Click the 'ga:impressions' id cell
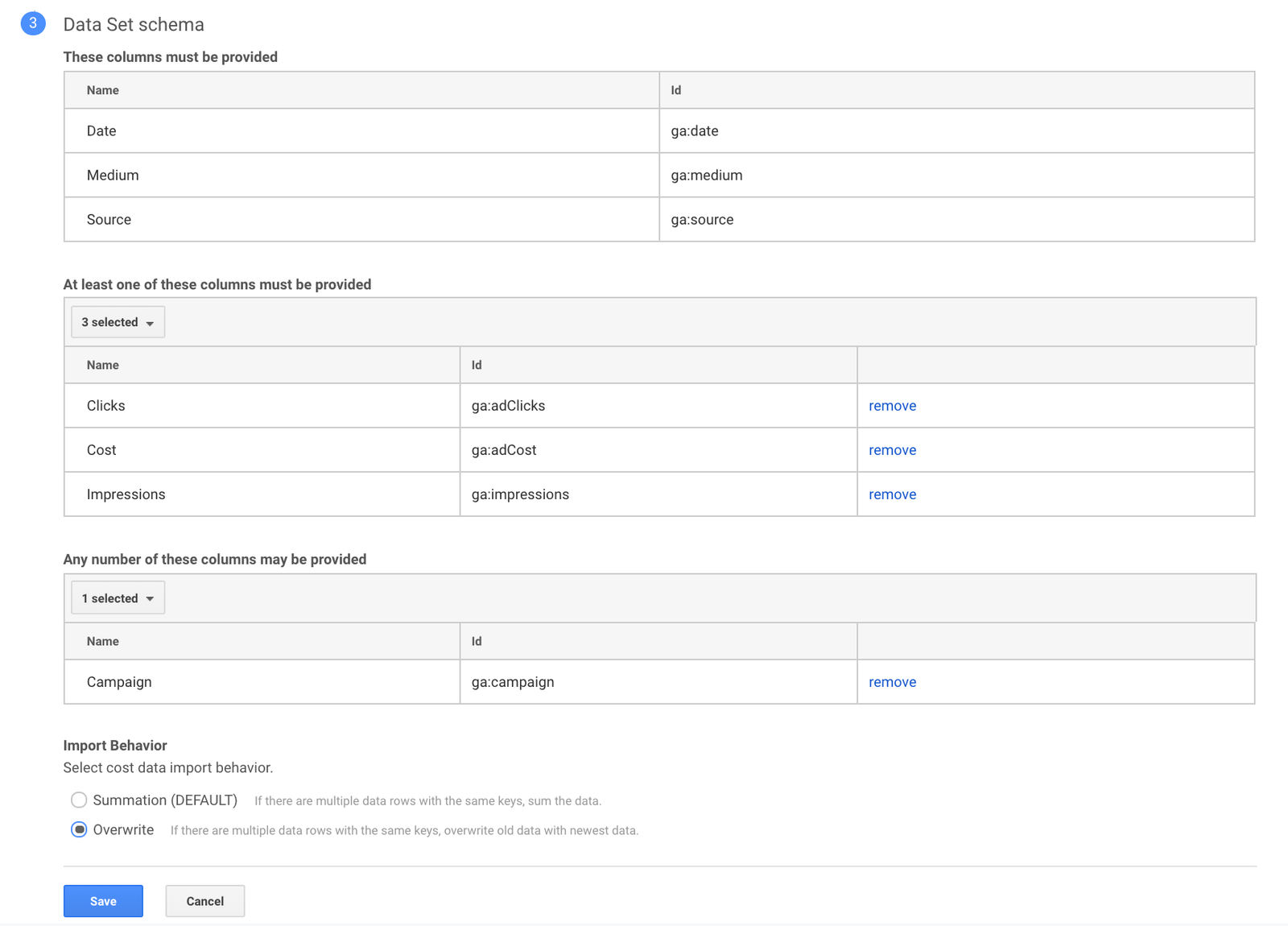The width and height of the screenshot is (1288, 926). point(658,494)
